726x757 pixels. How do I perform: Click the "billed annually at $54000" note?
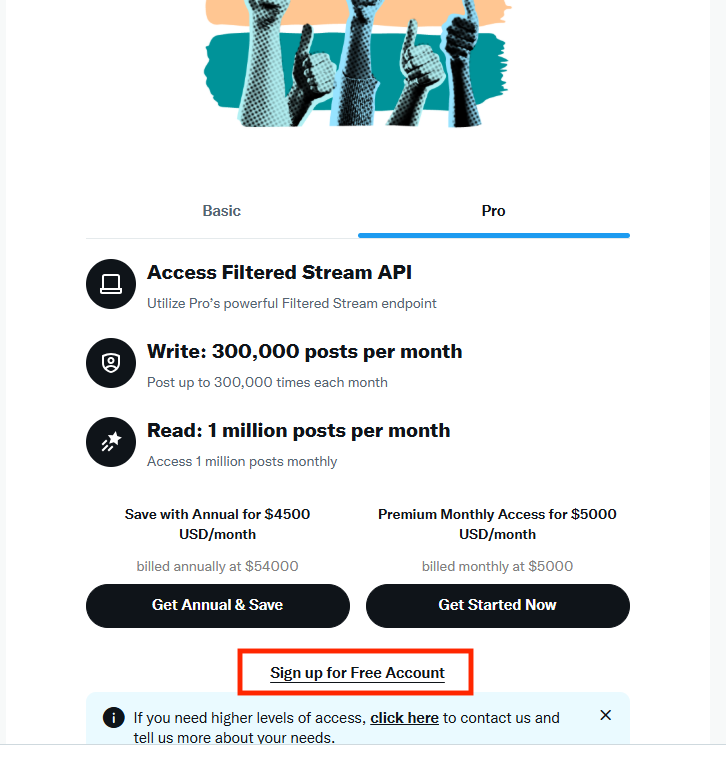click(x=217, y=566)
